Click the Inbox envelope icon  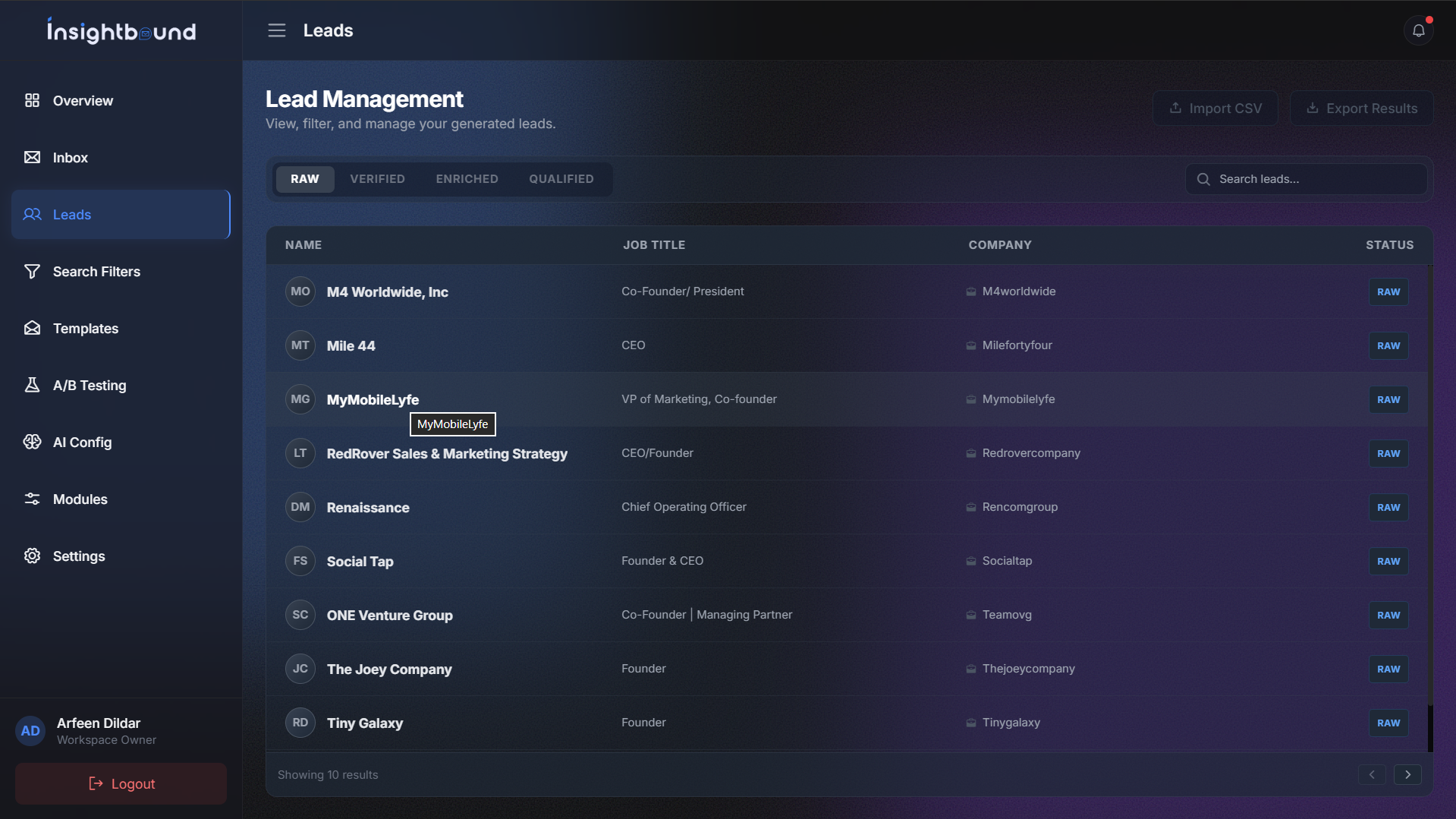32,157
